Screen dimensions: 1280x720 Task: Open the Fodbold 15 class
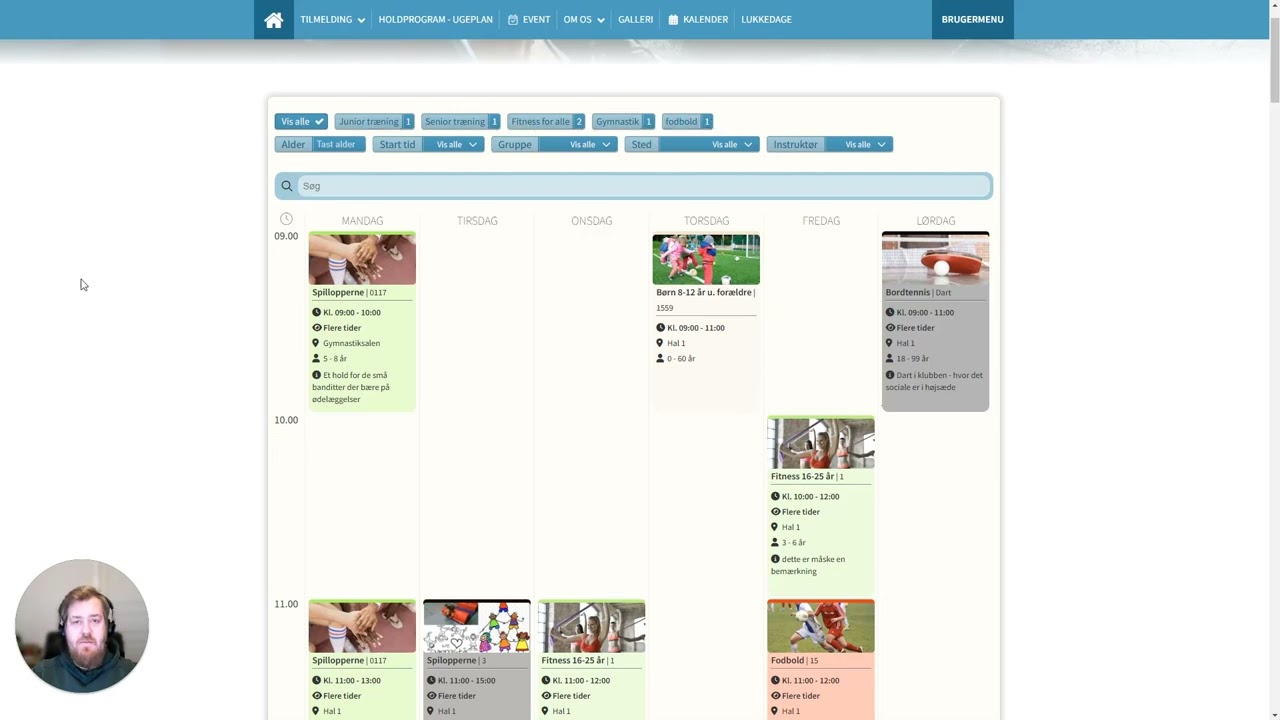tap(821, 660)
